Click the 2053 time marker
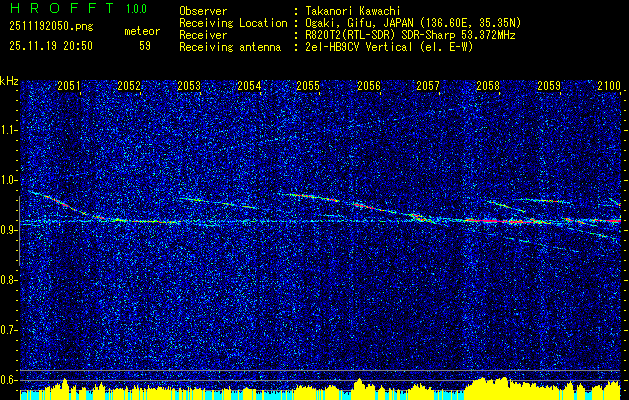The height and width of the screenshot is (400, 629). [189, 85]
